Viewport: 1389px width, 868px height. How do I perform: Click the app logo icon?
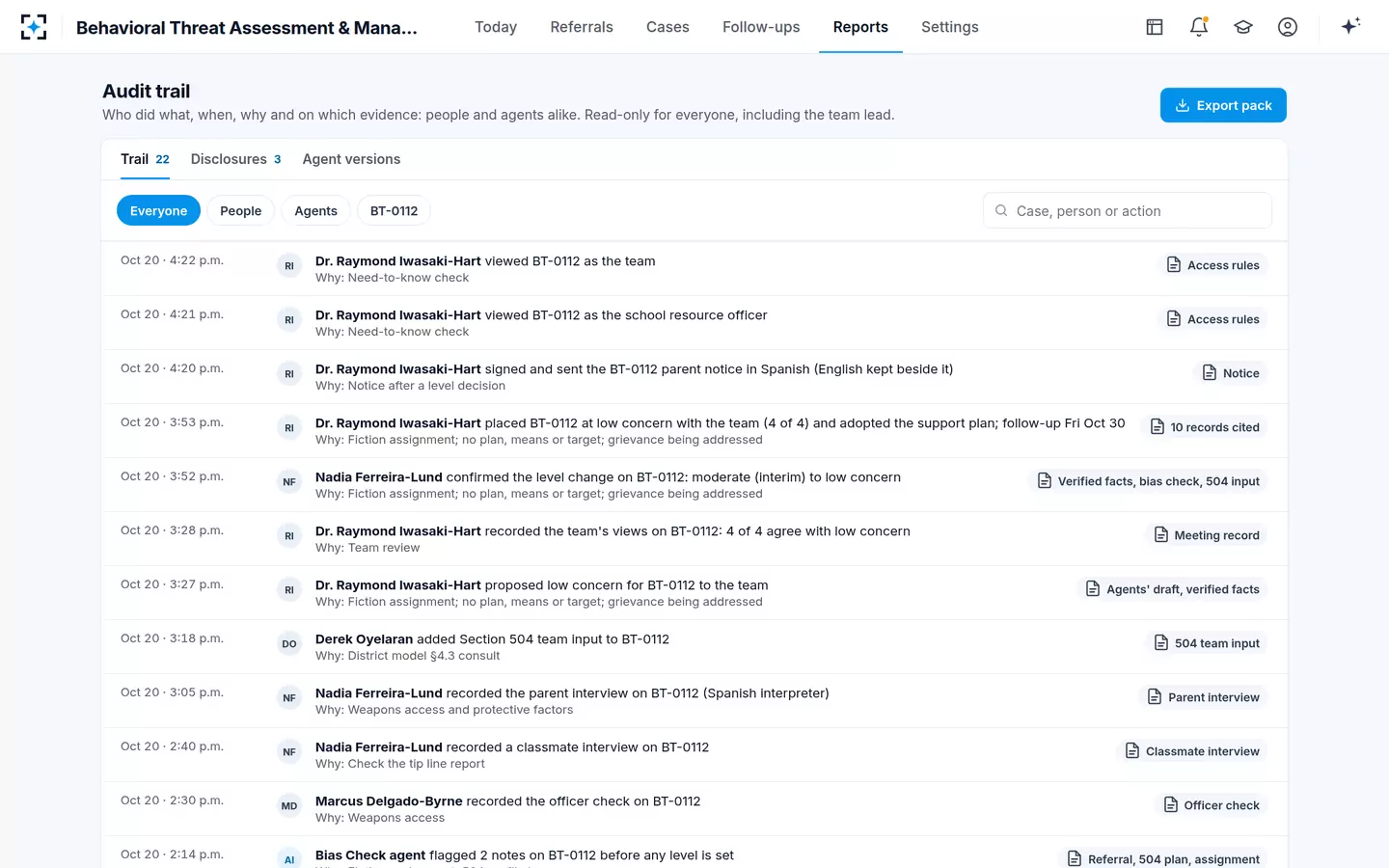[x=34, y=27]
